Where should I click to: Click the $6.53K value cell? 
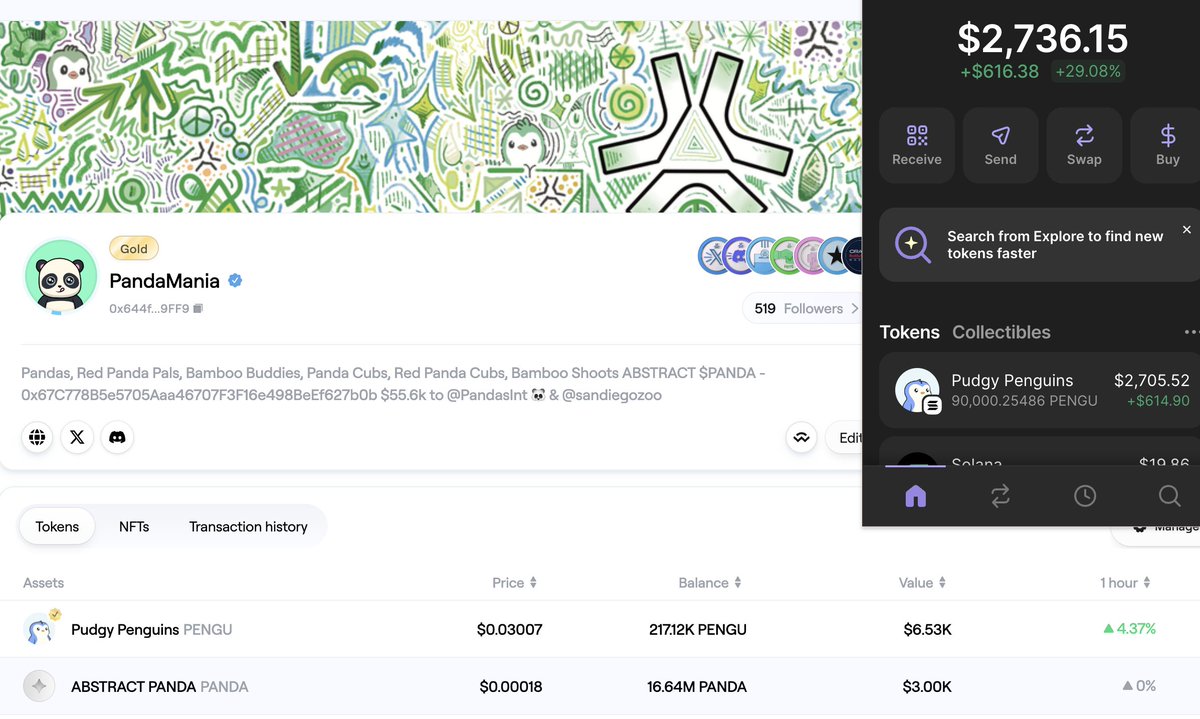[x=927, y=629]
